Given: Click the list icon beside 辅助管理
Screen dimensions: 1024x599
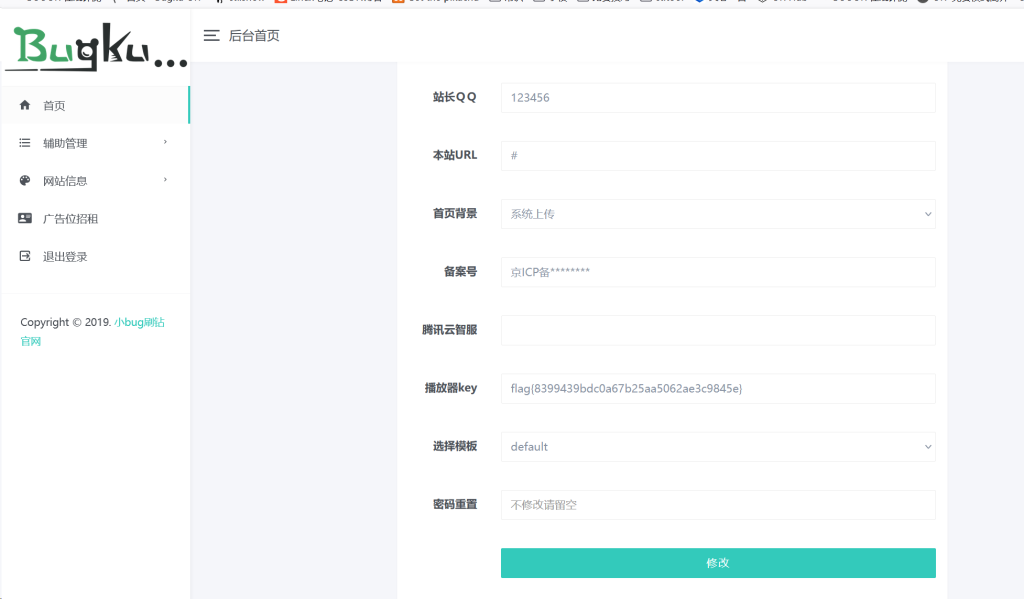Looking at the screenshot, I should pyautogui.click(x=25, y=143).
